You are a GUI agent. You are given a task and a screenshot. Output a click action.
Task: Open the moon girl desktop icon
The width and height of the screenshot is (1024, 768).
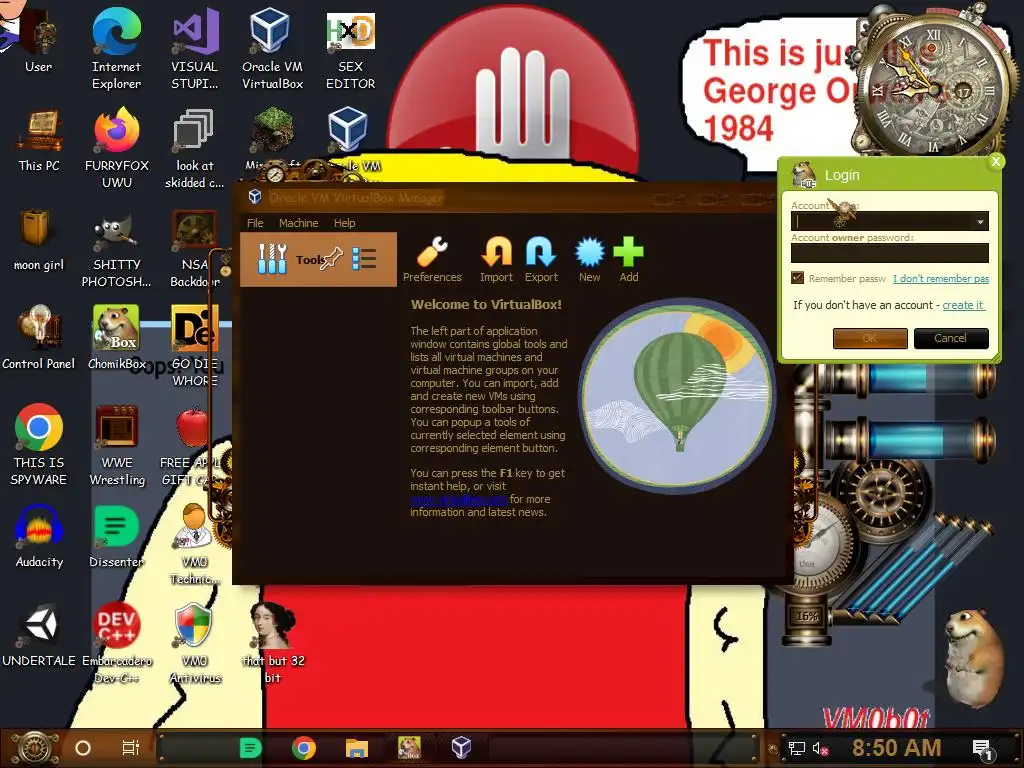(39, 240)
